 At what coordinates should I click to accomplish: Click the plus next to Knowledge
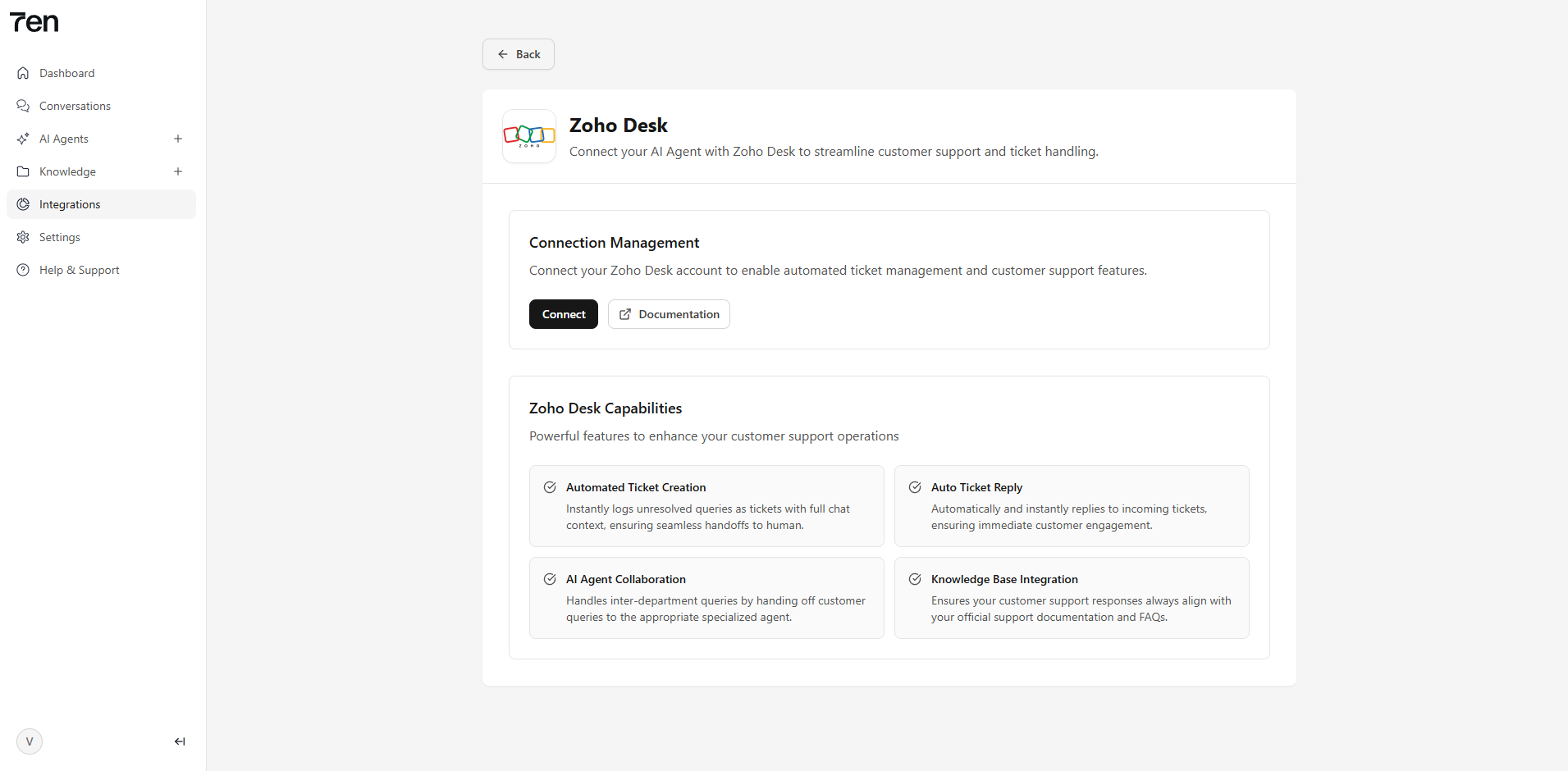pyautogui.click(x=178, y=171)
